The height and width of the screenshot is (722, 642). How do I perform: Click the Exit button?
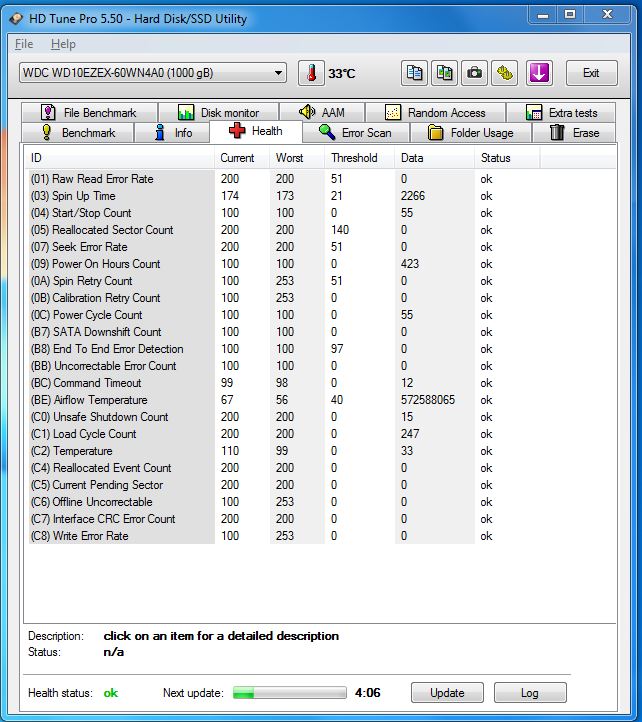tap(591, 73)
